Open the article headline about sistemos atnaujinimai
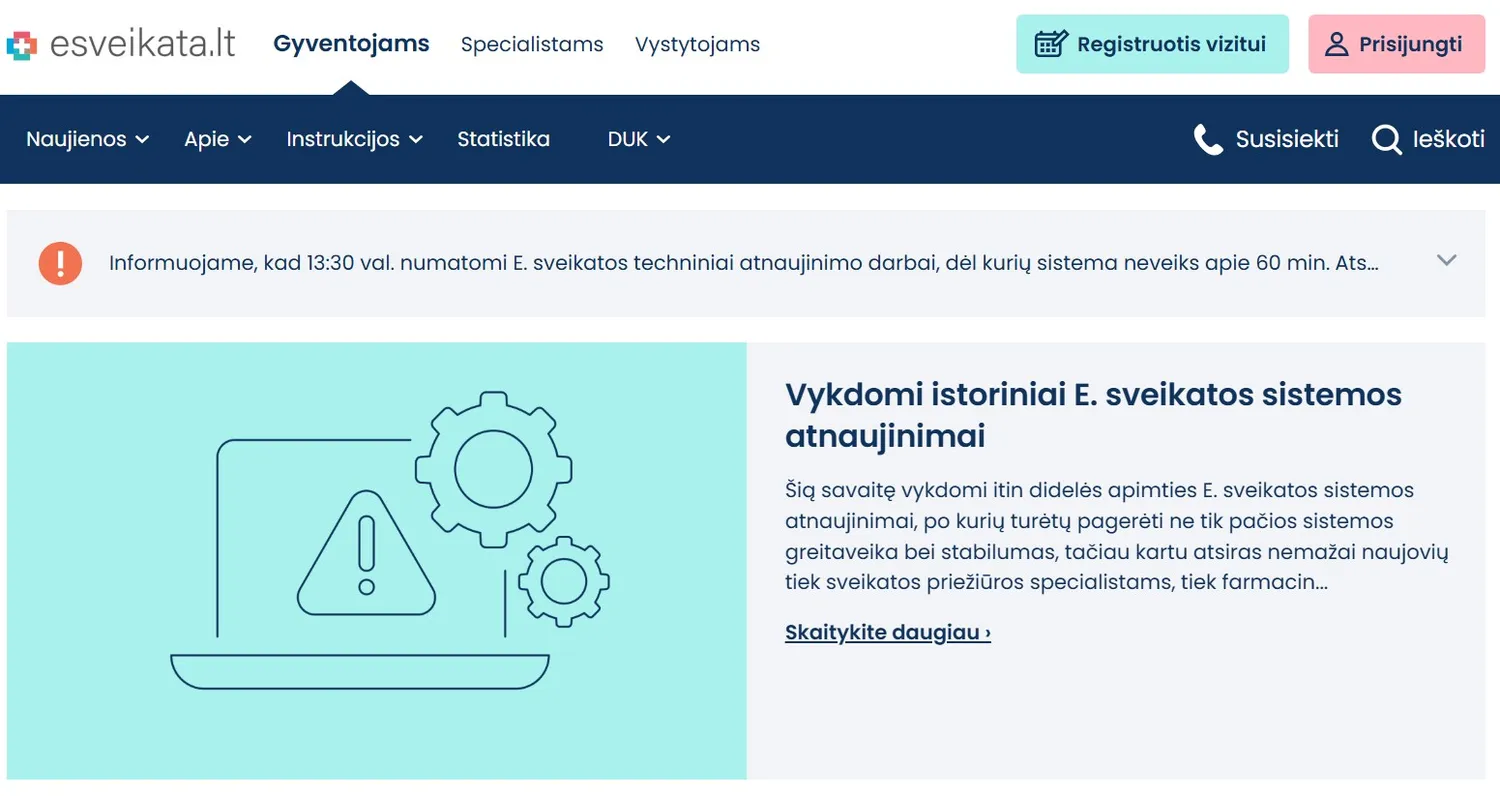Image resolution: width=1500 pixels, height=796 pixels. [x=1093, y=415]
